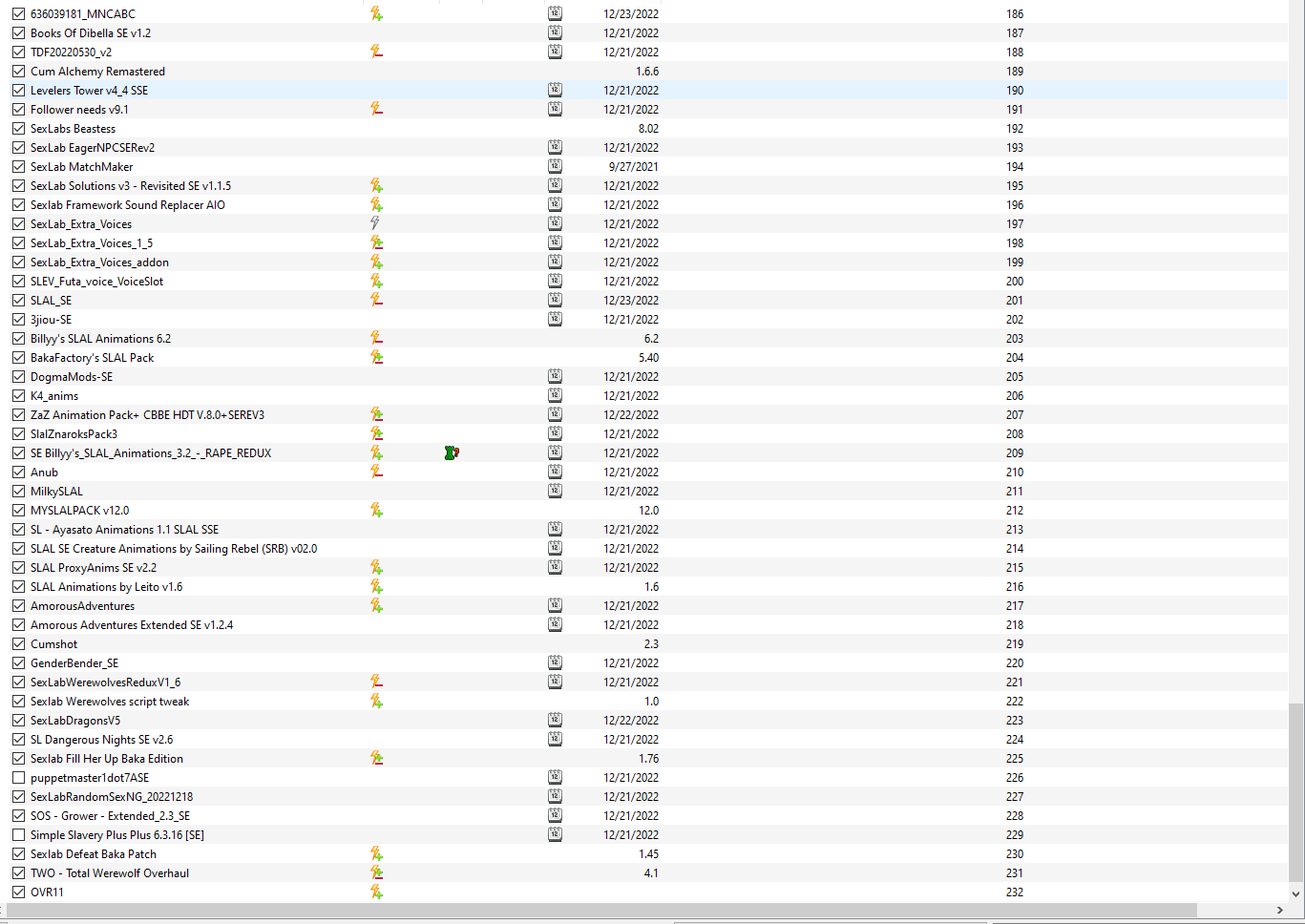Click the calendar icon for SexLabRandomSexNG_20221218

555,797
